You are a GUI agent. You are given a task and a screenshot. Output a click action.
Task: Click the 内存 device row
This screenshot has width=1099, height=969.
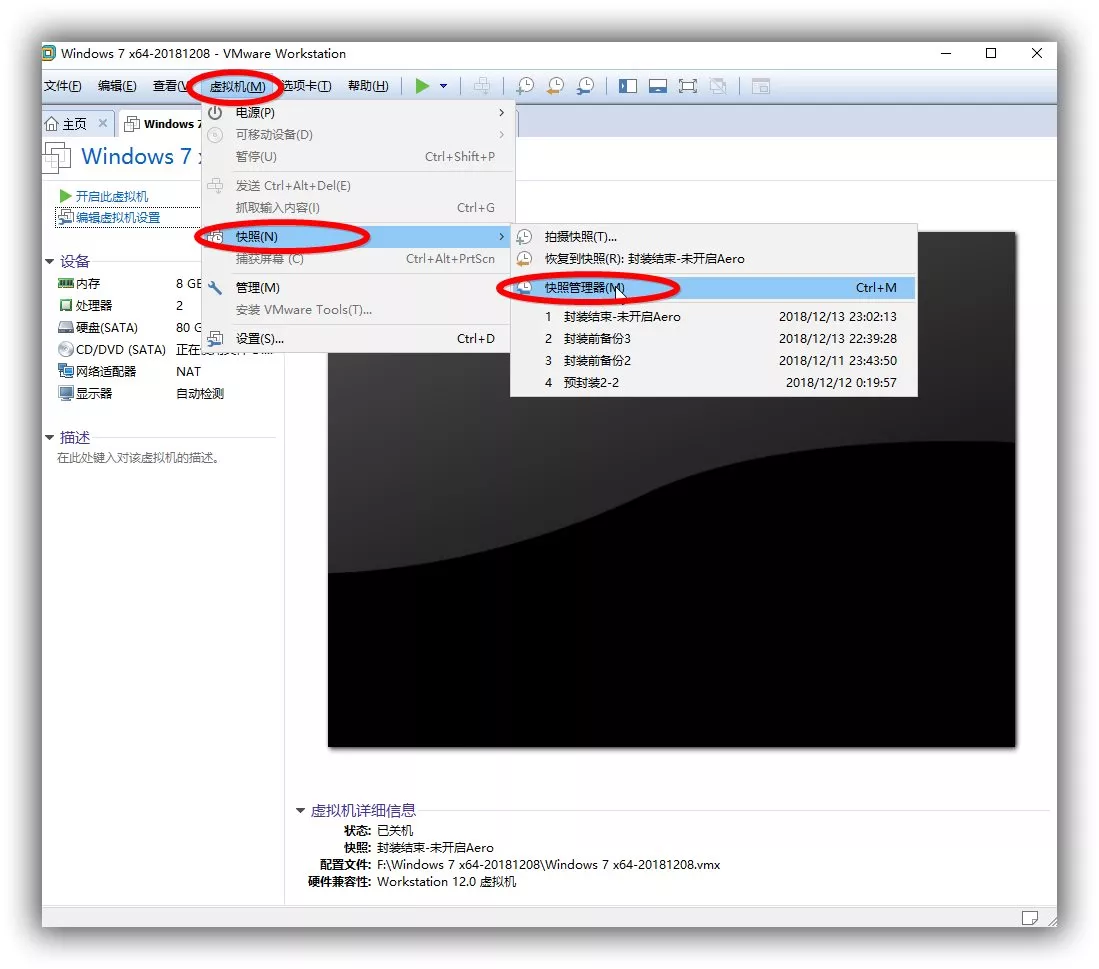pos(130,283)
